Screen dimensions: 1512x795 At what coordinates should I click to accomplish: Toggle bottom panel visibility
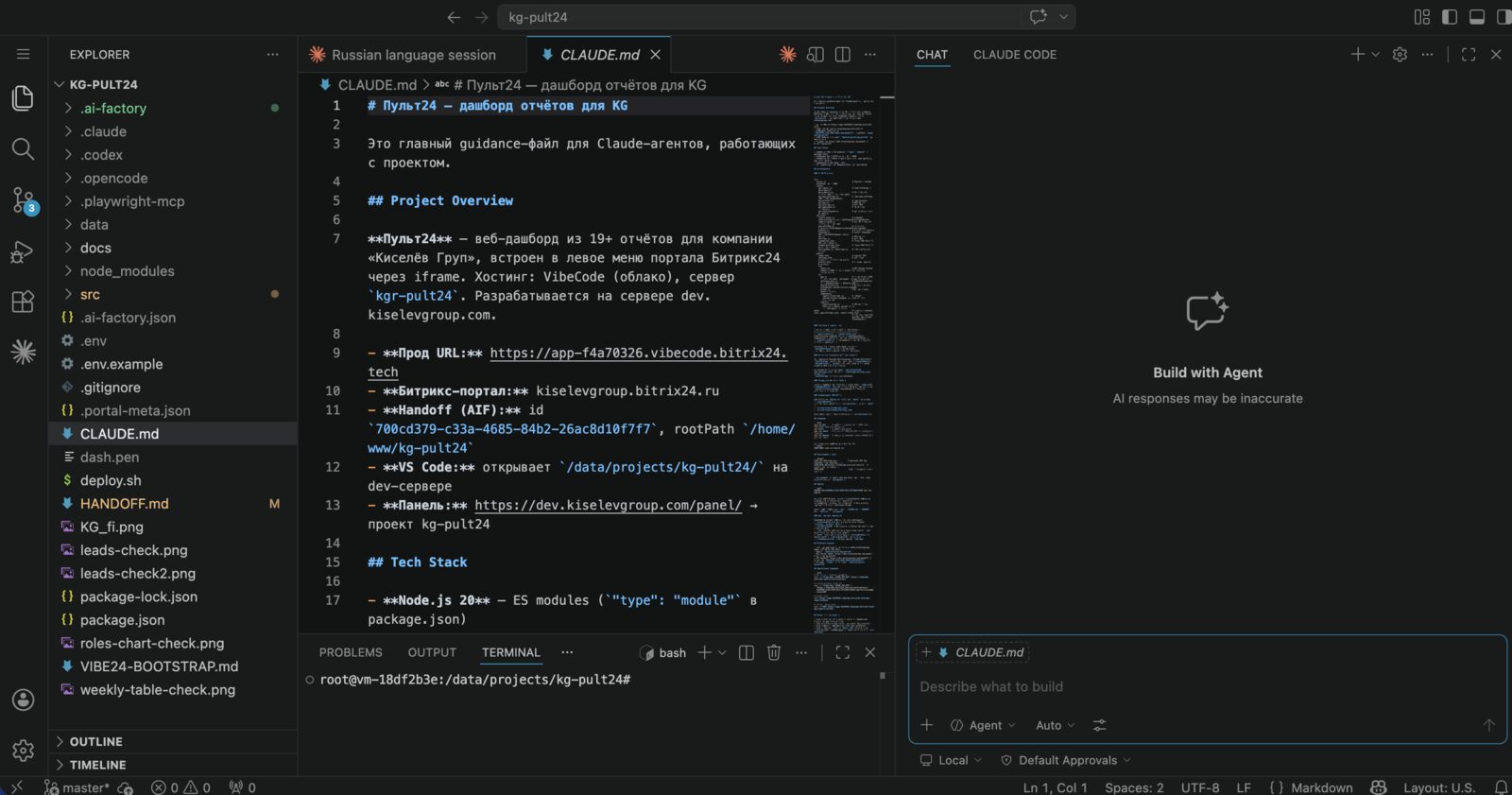click(1477, 17)
